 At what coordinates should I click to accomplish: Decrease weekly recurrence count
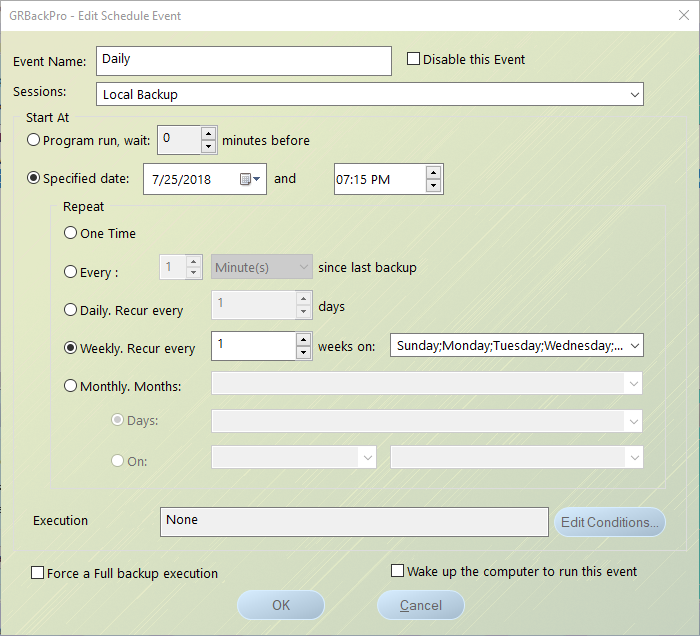304,353
